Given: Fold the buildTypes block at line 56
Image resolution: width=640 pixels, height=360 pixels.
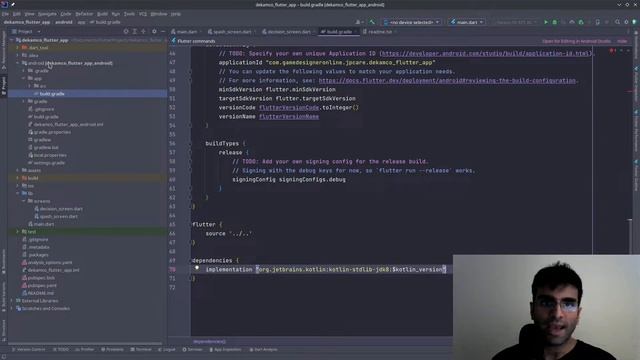Looking at the screenshot, I should click(x=190, y=144).
